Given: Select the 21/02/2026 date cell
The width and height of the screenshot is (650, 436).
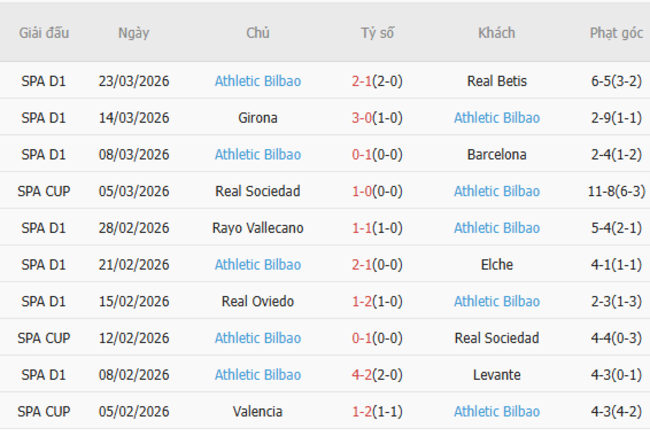Looking at the screenshot, I should coord(133,265).
